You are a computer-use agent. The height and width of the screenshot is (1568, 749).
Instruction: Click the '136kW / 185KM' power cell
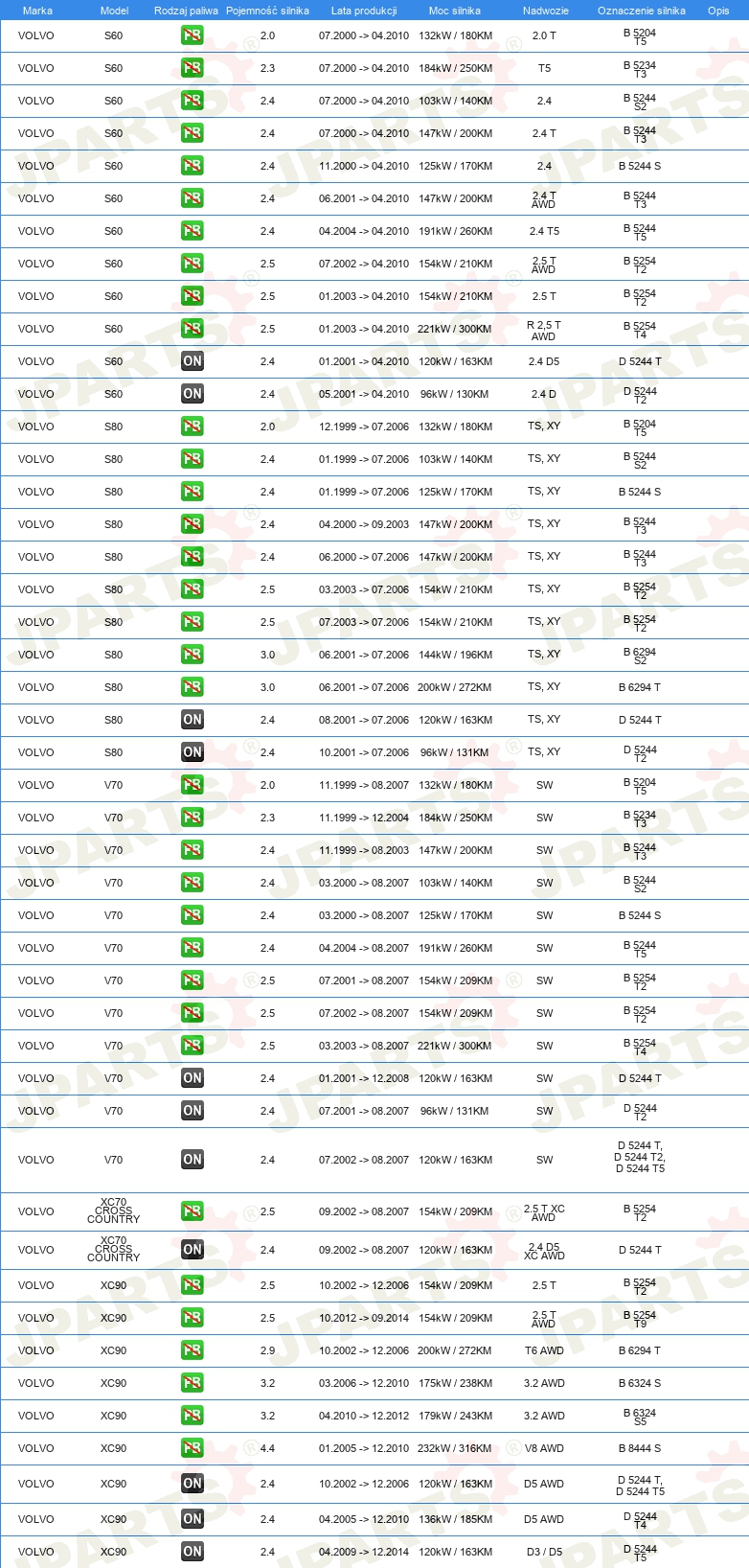pos(455,1519)
